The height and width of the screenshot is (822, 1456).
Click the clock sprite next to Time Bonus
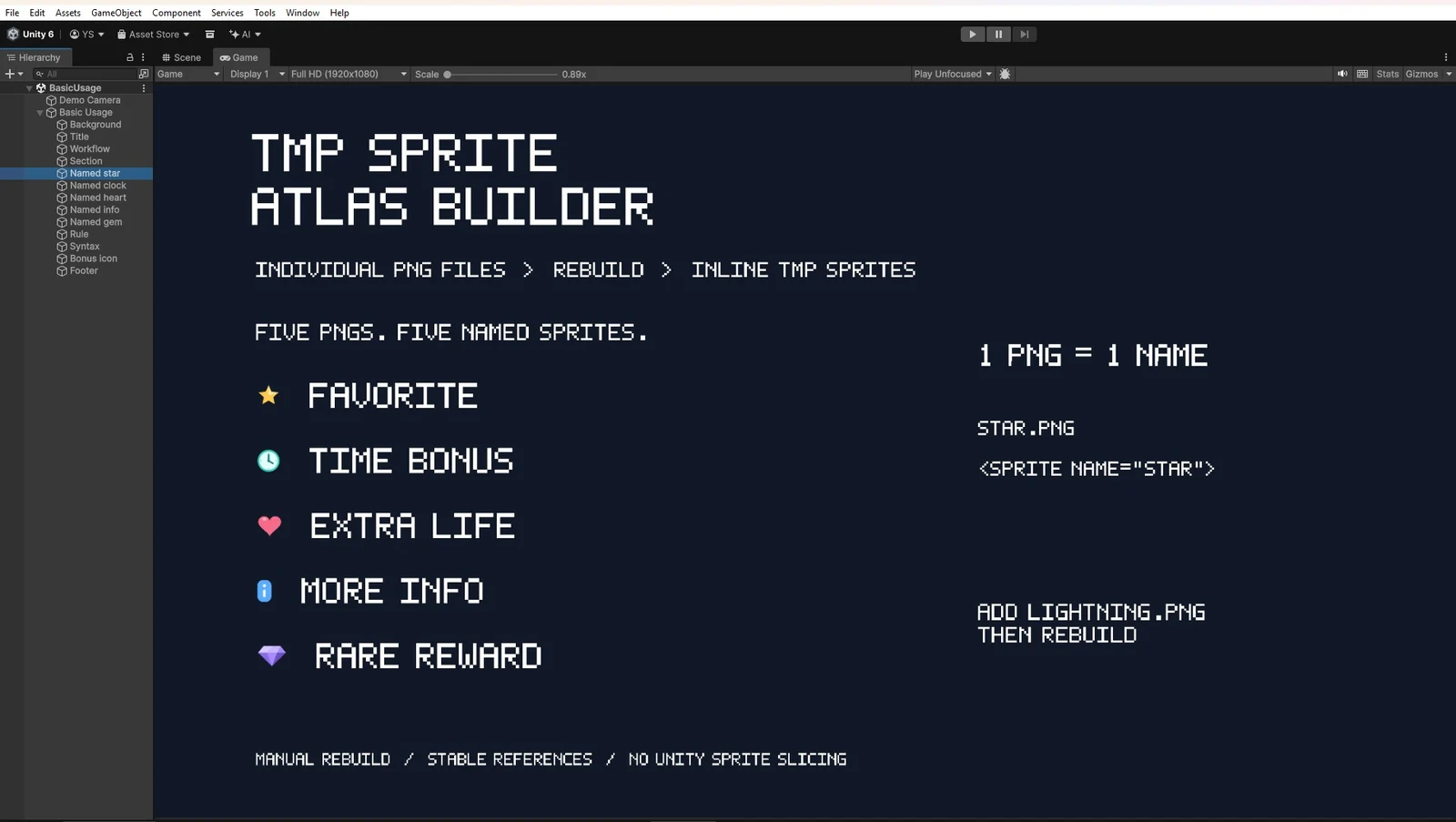(268, 461)
